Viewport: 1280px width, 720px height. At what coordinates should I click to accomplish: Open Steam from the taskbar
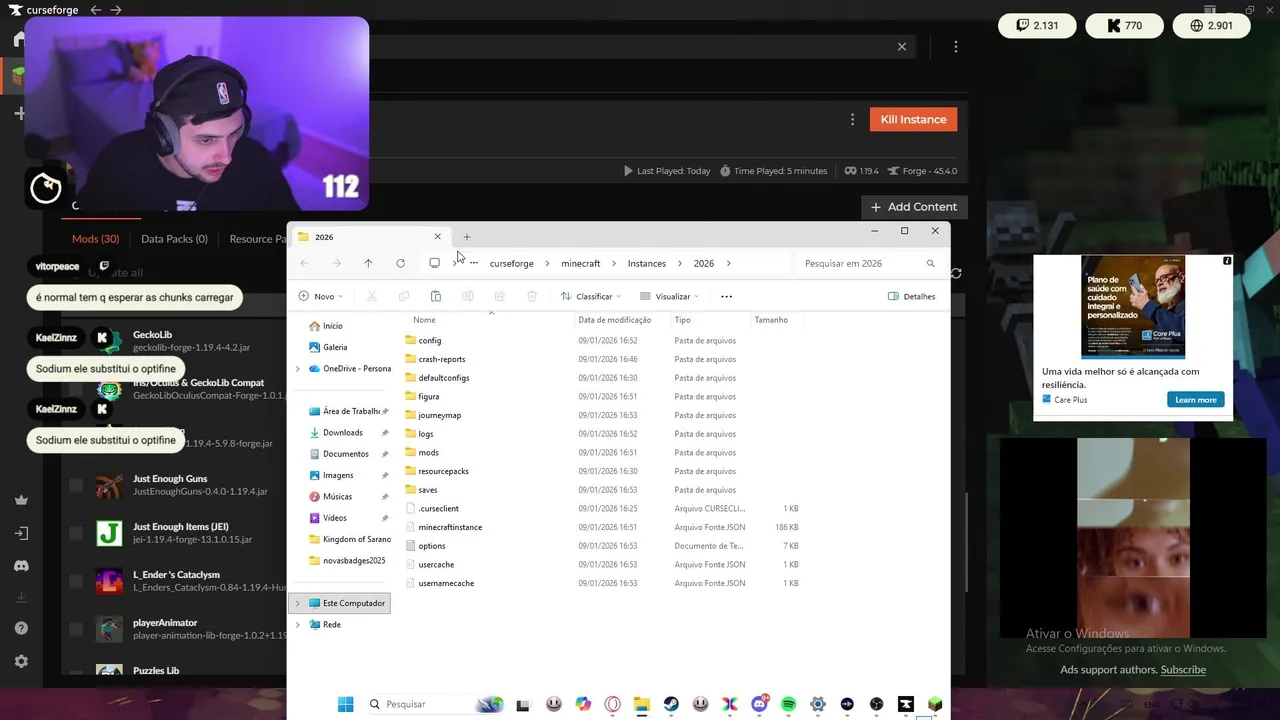671,704
